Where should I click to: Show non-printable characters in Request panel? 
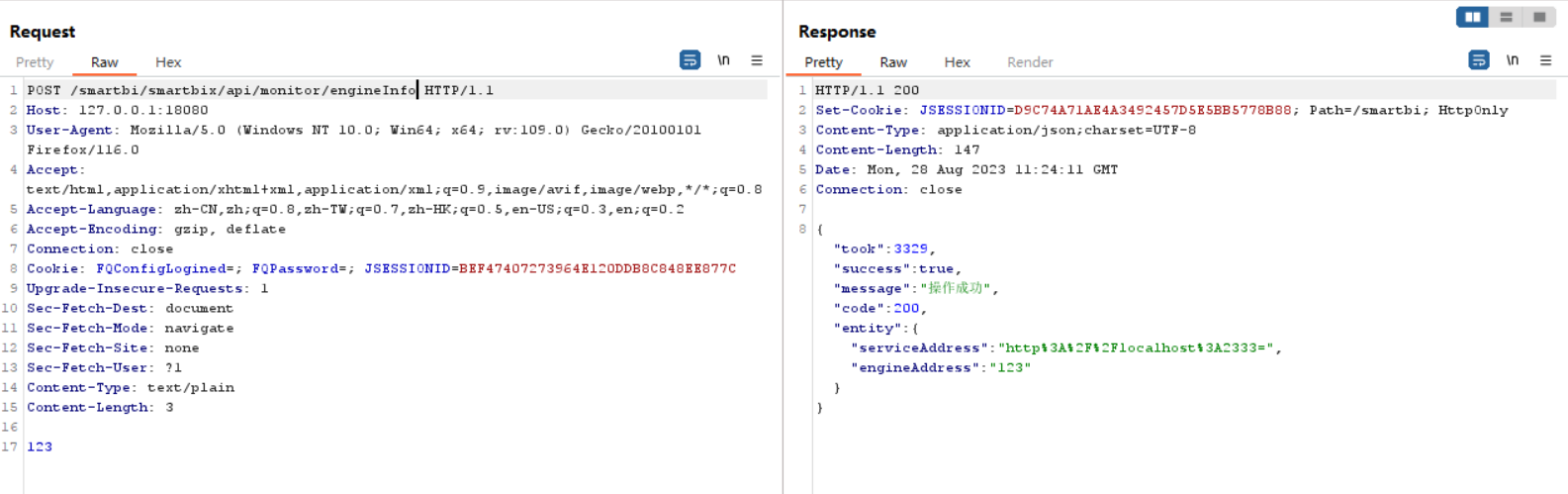tap(723, 60)
